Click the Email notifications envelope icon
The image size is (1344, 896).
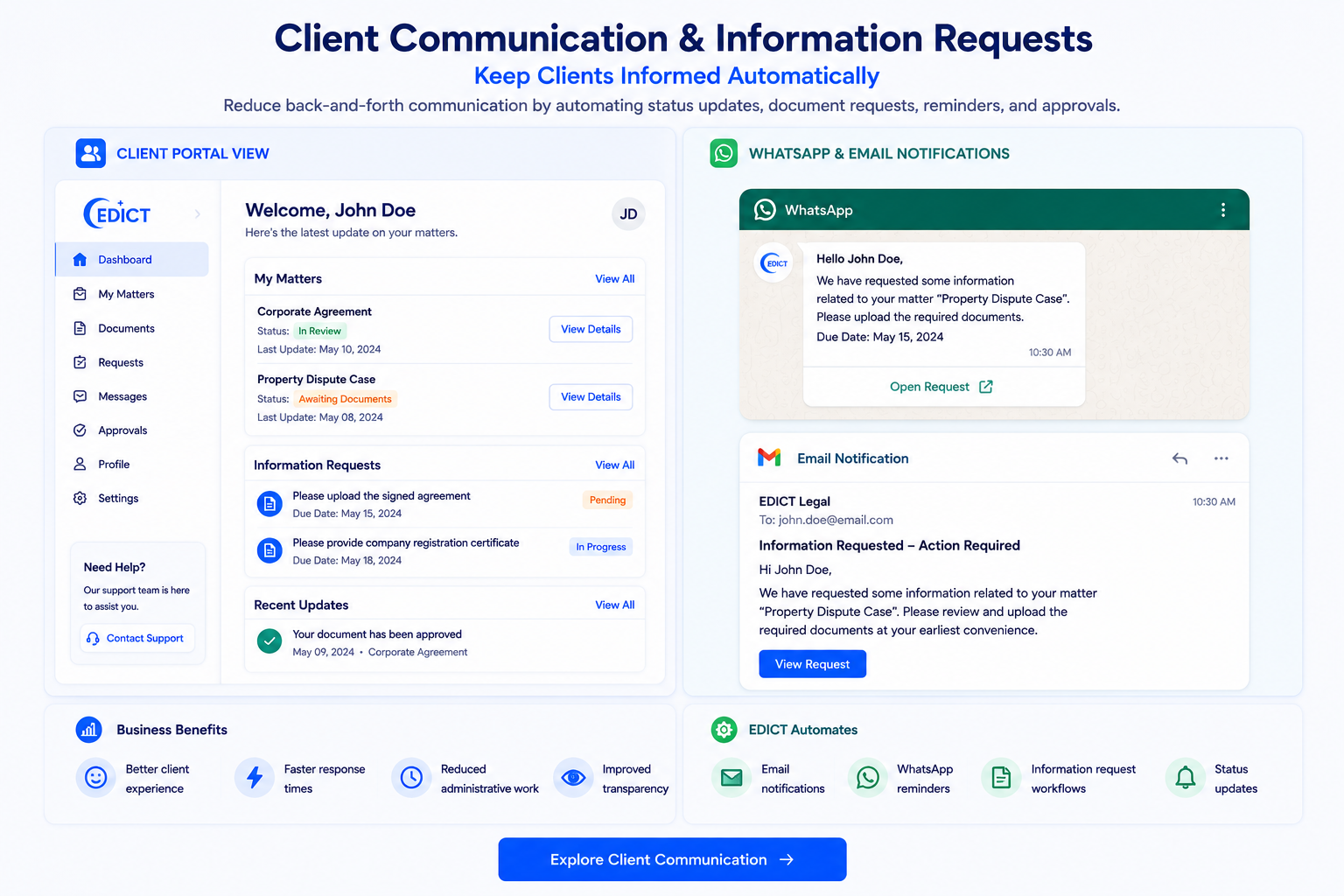pos(731,778)
